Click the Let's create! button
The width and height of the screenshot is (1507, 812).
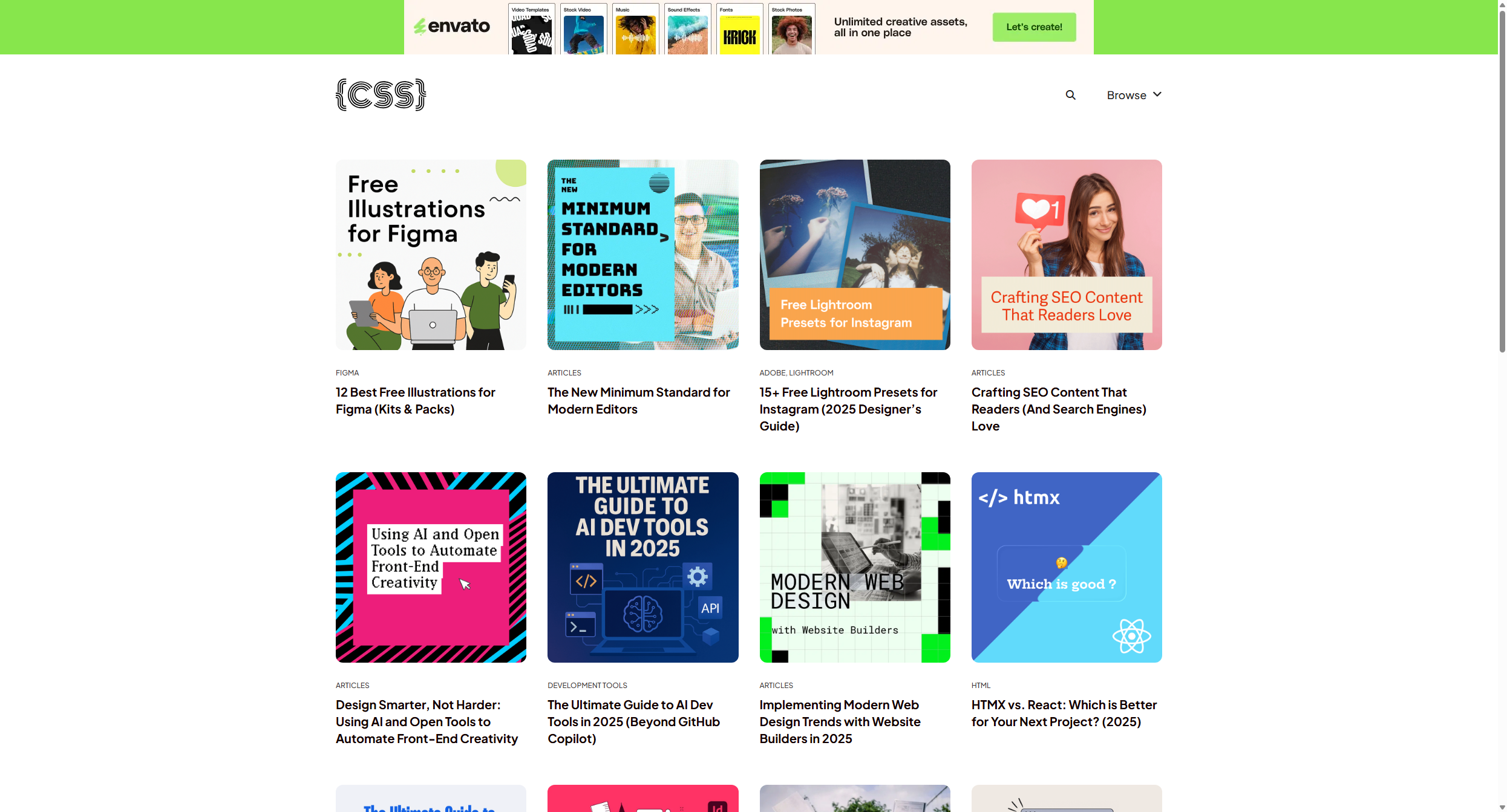[1034, 27]
